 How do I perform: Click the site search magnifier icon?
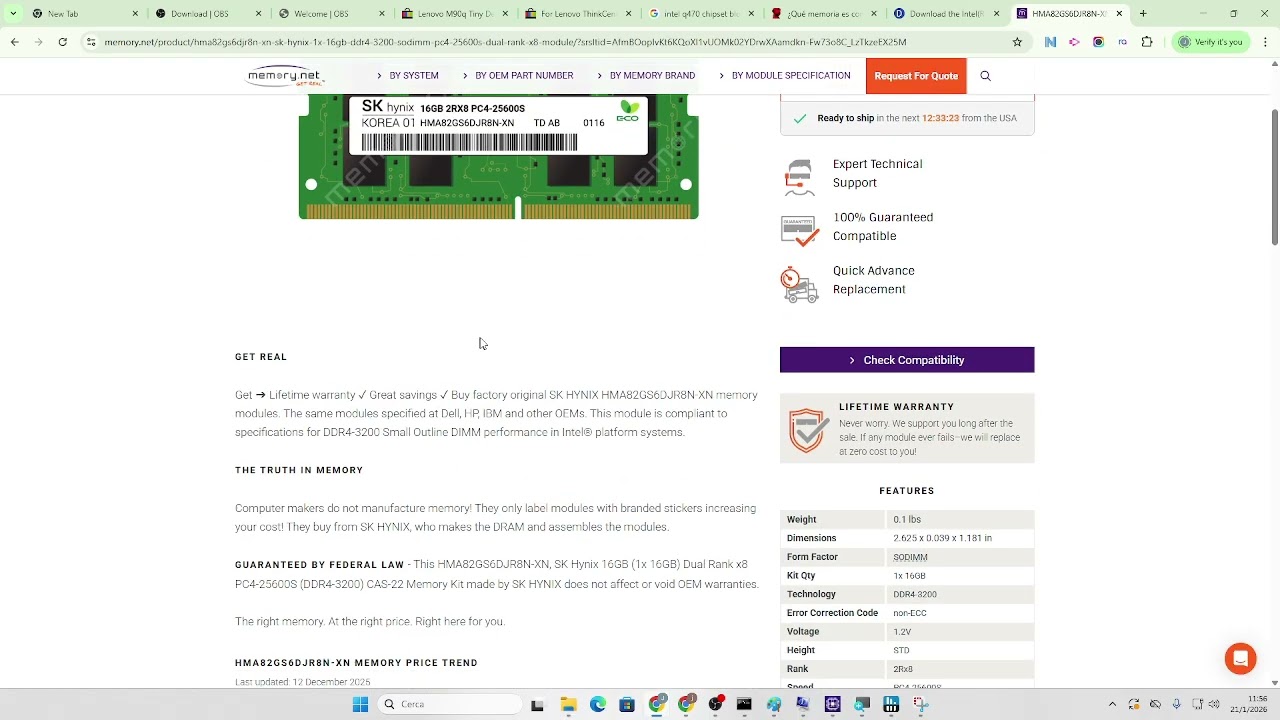coord(985,76)
